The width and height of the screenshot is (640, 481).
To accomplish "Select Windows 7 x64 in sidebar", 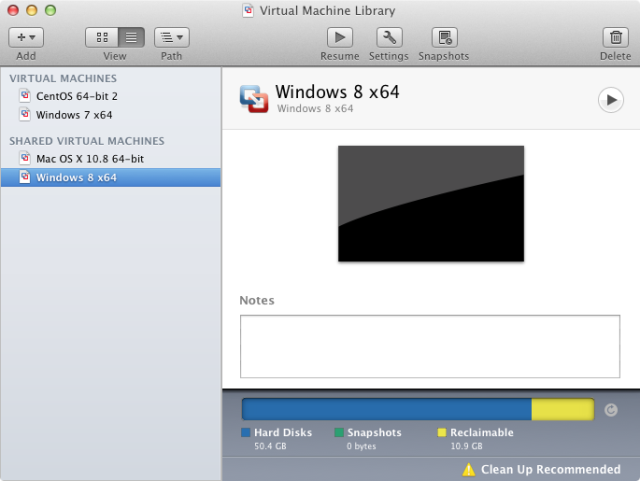I will coord(111,115).
